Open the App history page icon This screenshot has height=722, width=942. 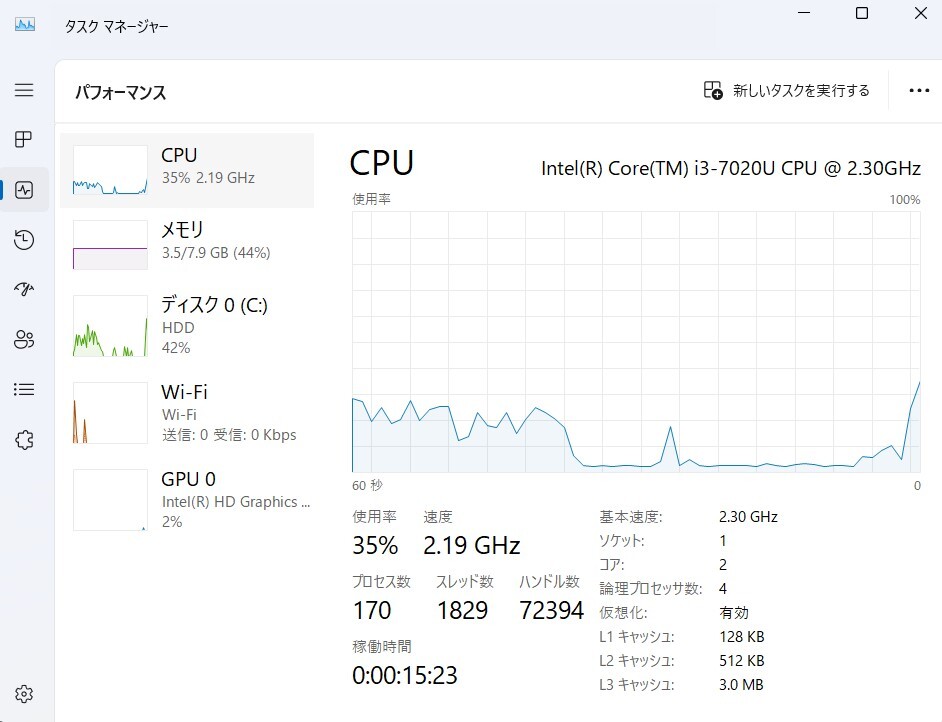coord(24,240)
